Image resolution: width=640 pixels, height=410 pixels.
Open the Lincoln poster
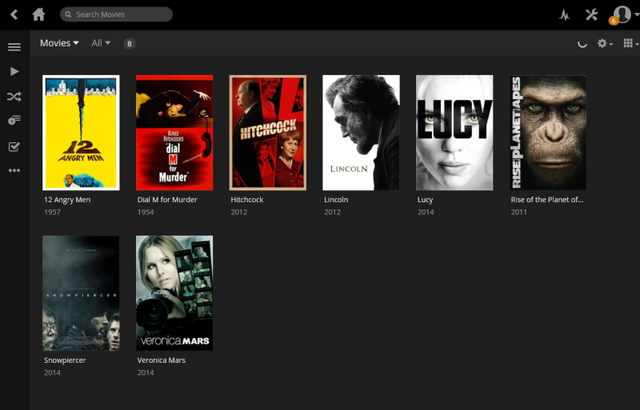point(361,133)
